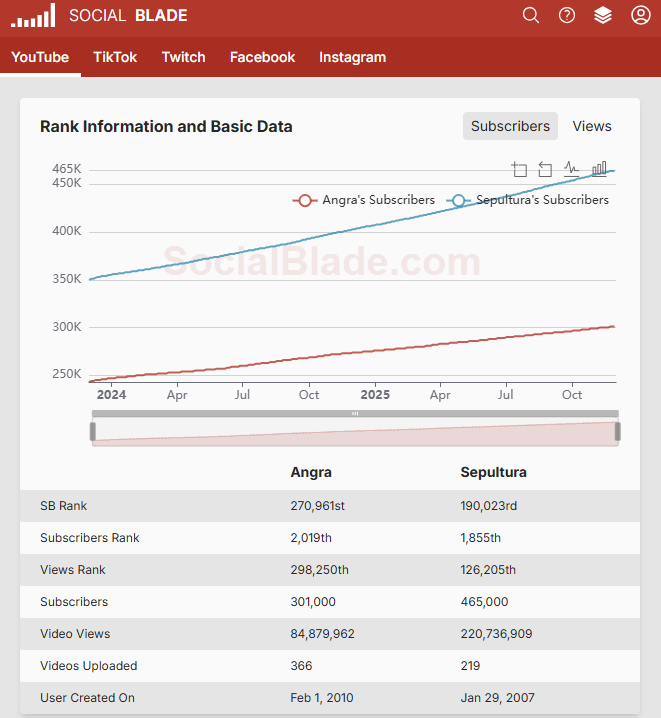Select the TikTok tab
Image resolution: width=661 pixels, height=718 pixels.
pos(115,57)
